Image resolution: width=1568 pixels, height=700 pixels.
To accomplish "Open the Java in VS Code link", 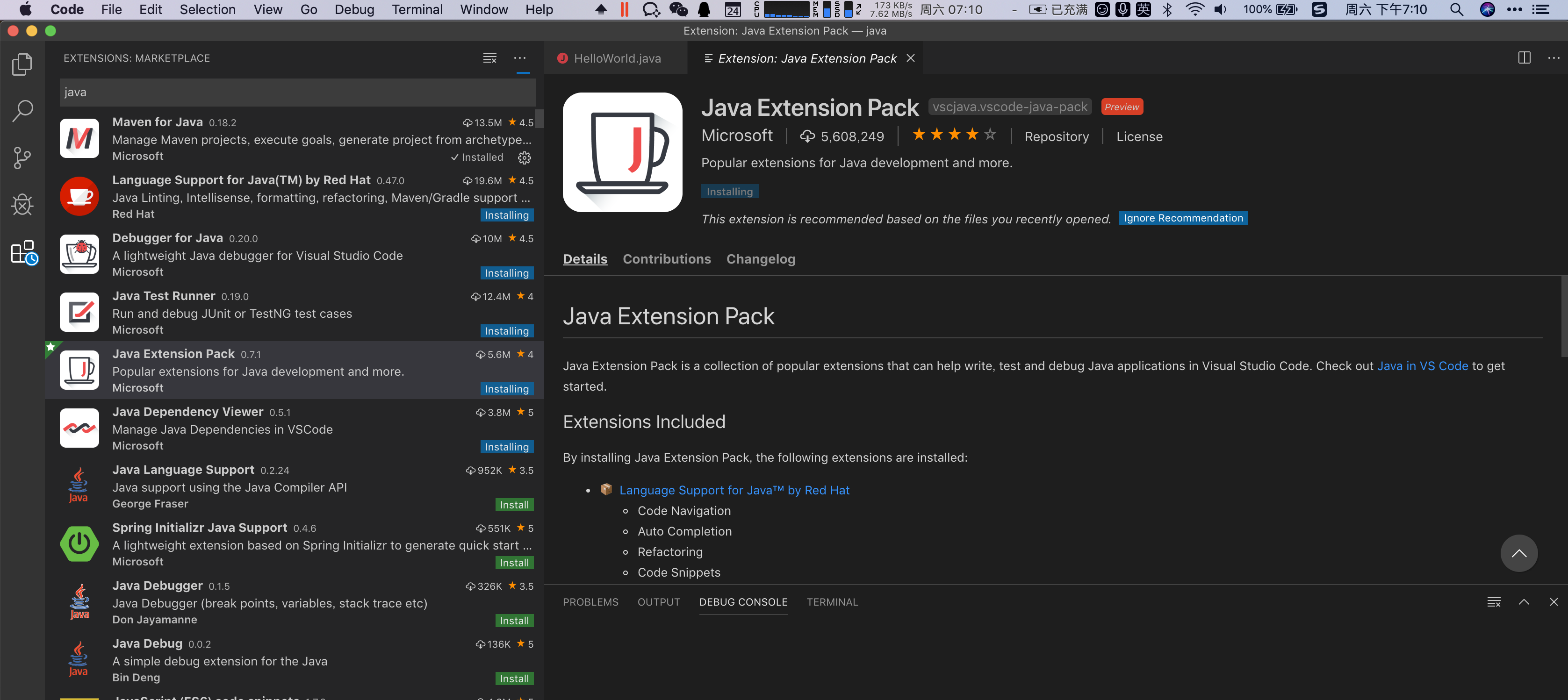I will (x=1423, y=365).
